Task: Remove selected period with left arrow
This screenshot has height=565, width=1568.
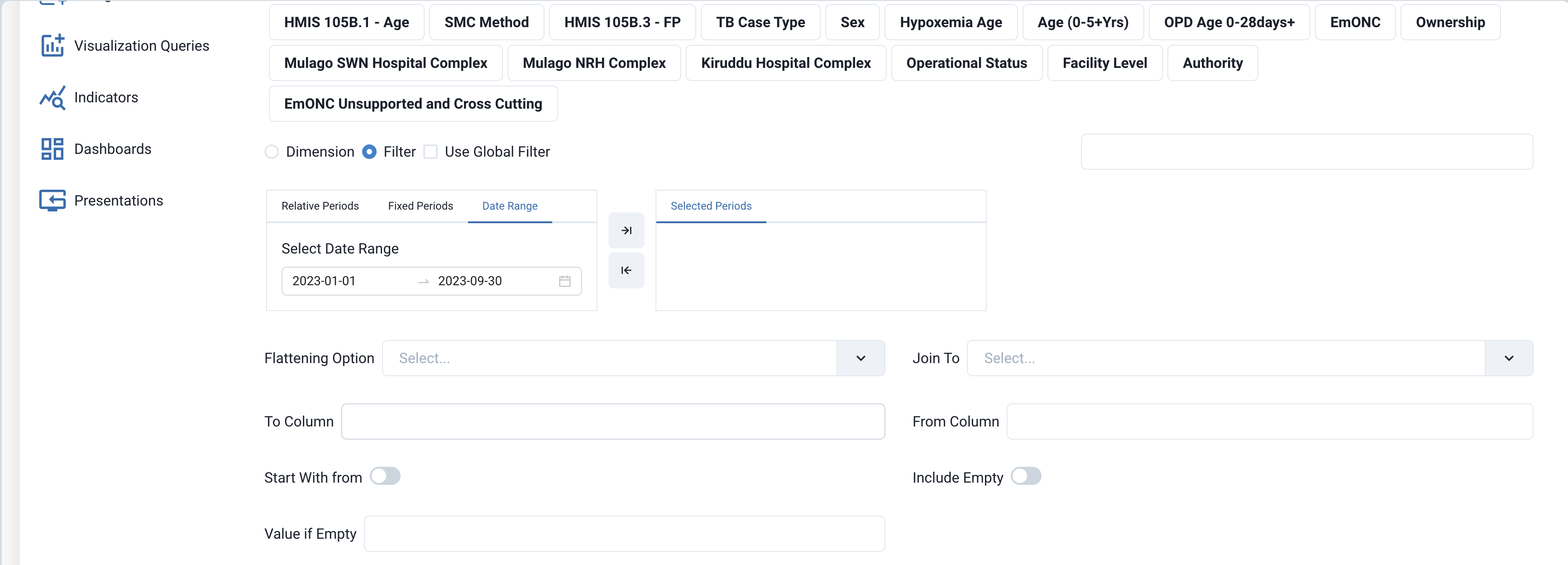Action: tap(626, 270)
